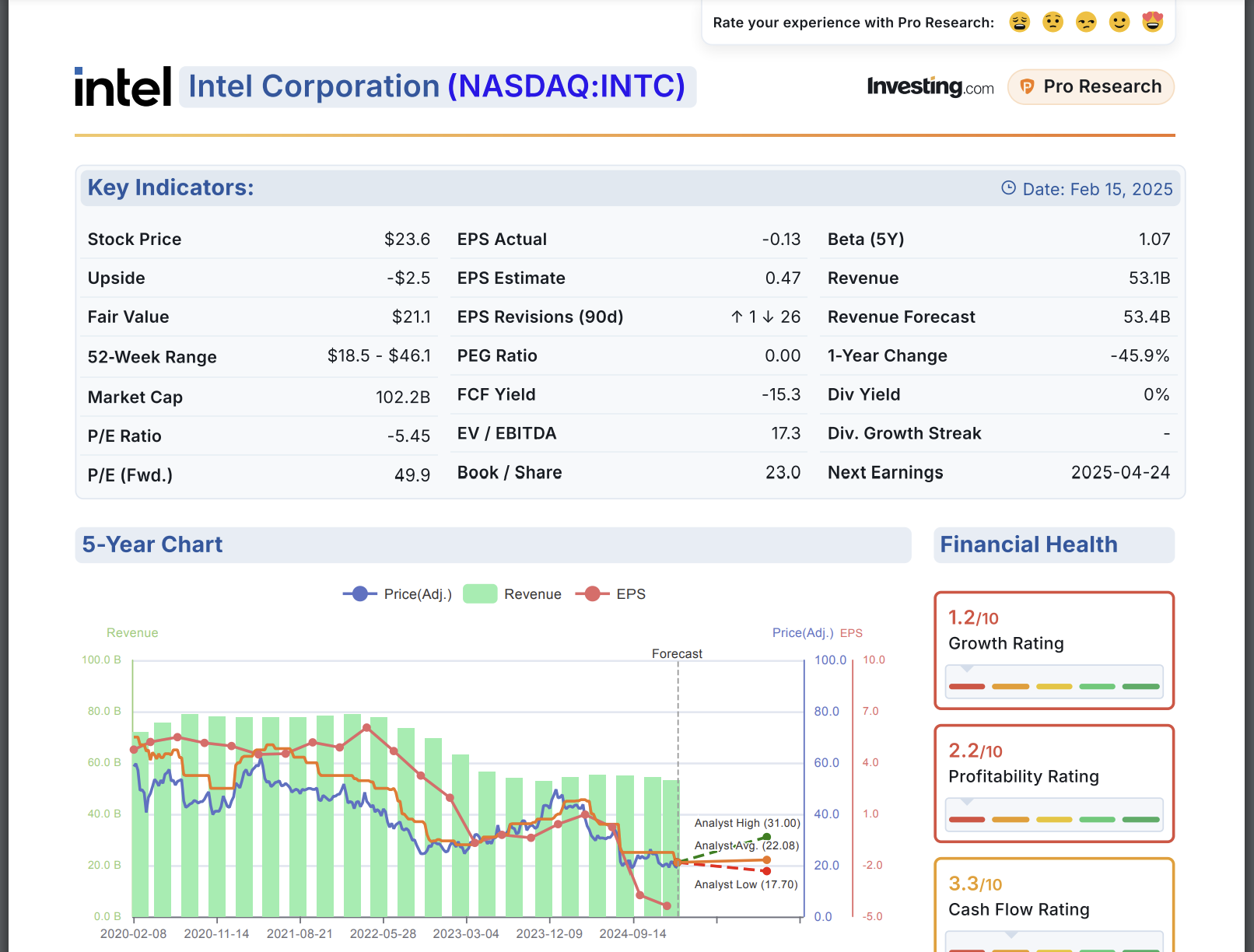This screenshot has height=952, width=1254.
Task: Click the up arrow in EPS Revisions
Action: coord(737,317)
